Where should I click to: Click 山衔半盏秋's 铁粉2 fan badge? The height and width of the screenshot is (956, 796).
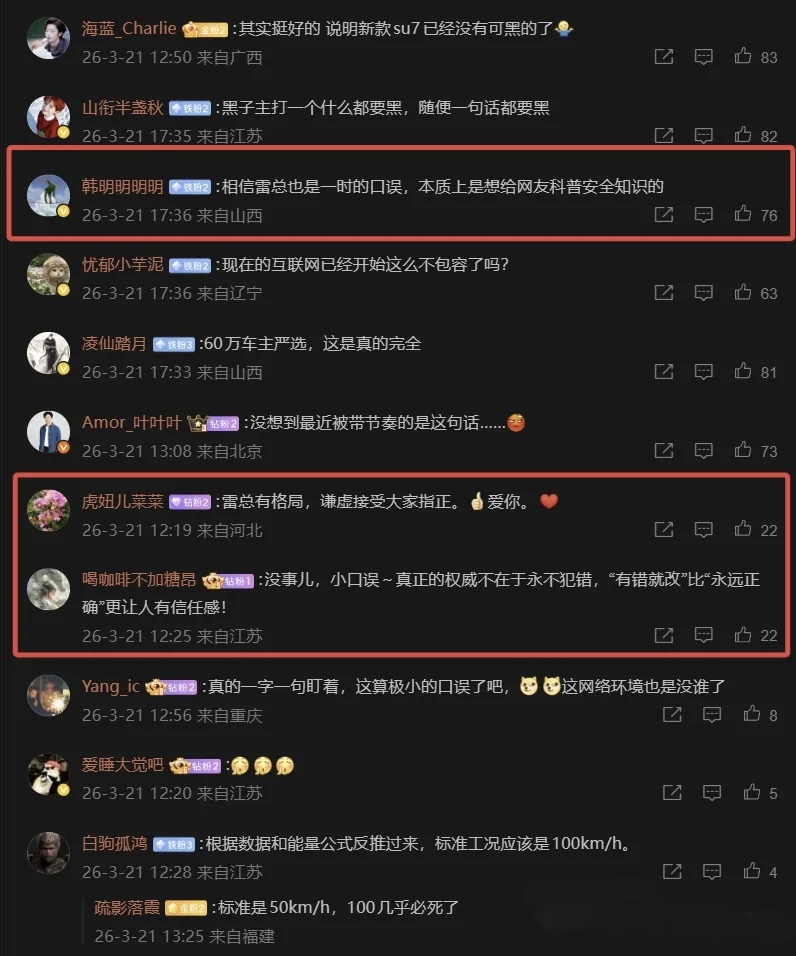190,109
